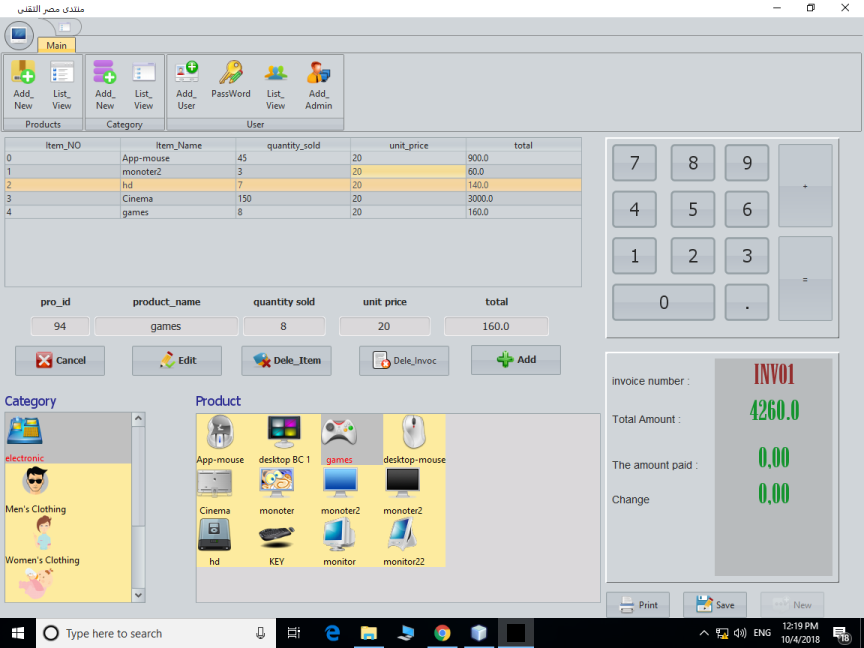
Task: Click the Dele_Invoc button
Action: coord(404,360)
